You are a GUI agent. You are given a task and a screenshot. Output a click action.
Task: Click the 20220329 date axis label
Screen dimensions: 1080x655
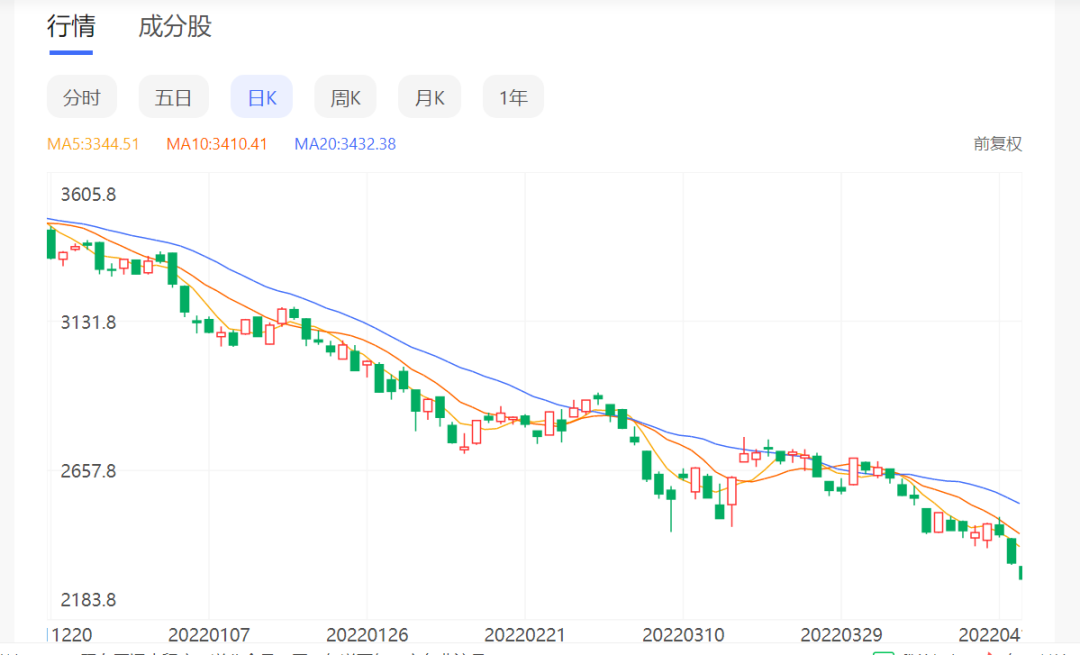pos(841,634)
